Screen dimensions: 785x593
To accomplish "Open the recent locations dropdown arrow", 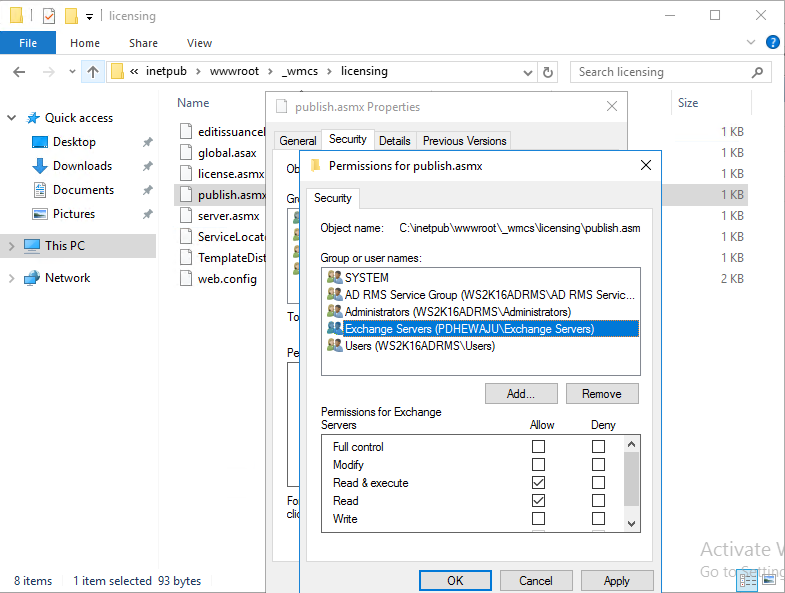I will (73, 72).
